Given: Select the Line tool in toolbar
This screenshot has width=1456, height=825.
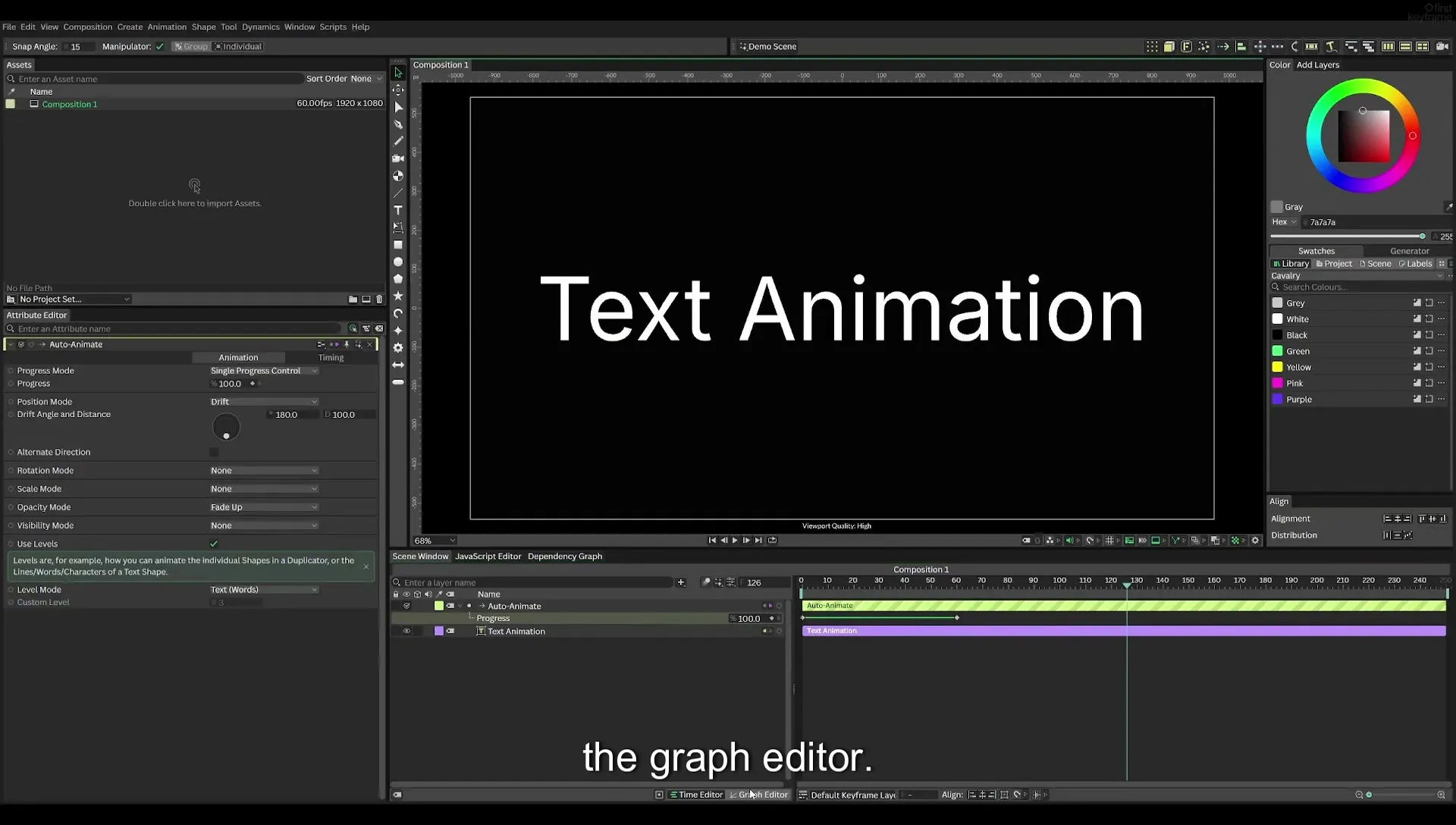Looking at the screenshot, I should 398,193.
